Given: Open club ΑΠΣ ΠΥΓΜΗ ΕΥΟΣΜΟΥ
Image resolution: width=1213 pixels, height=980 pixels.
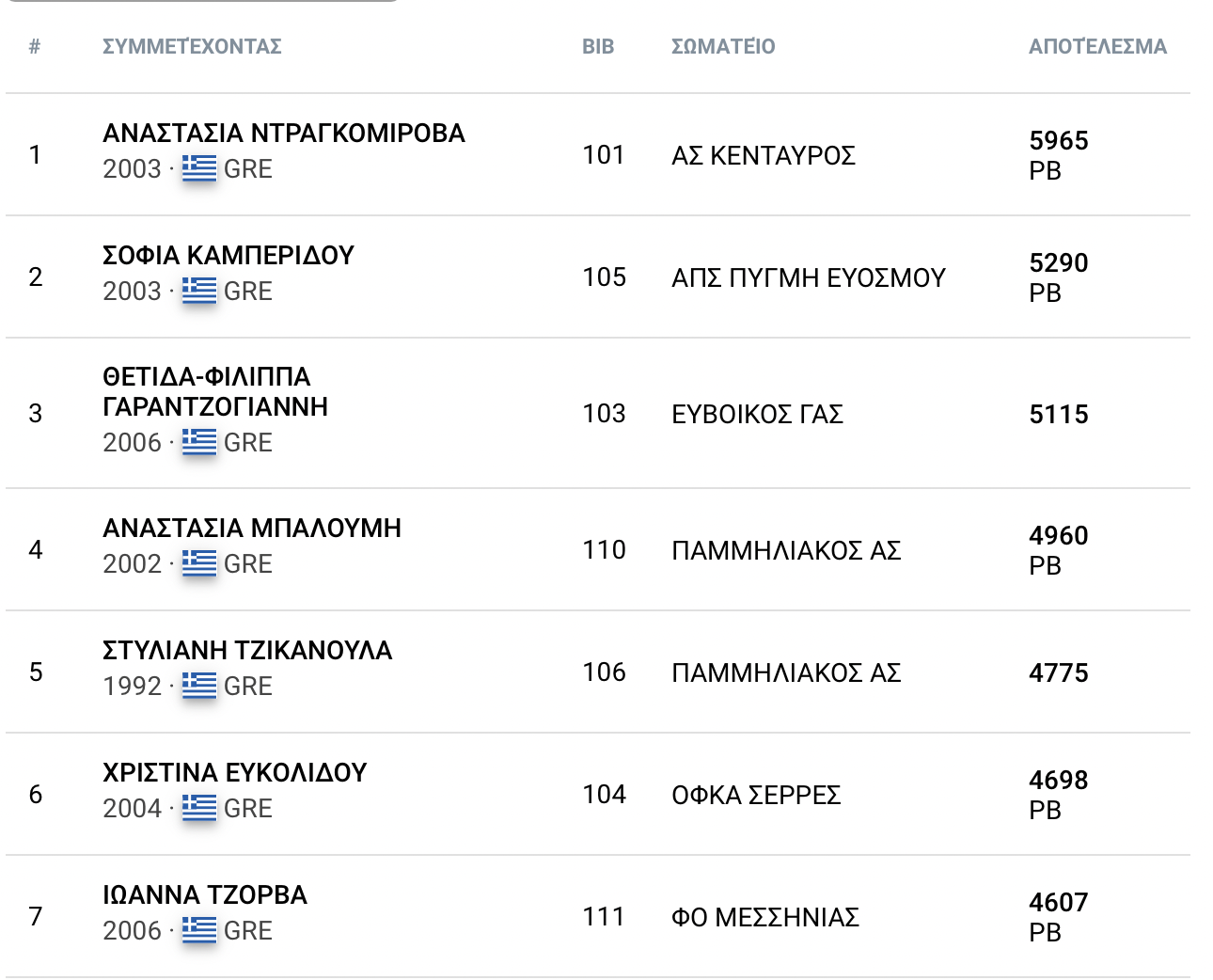Looking at the screenshot, I should pos(808,277).
